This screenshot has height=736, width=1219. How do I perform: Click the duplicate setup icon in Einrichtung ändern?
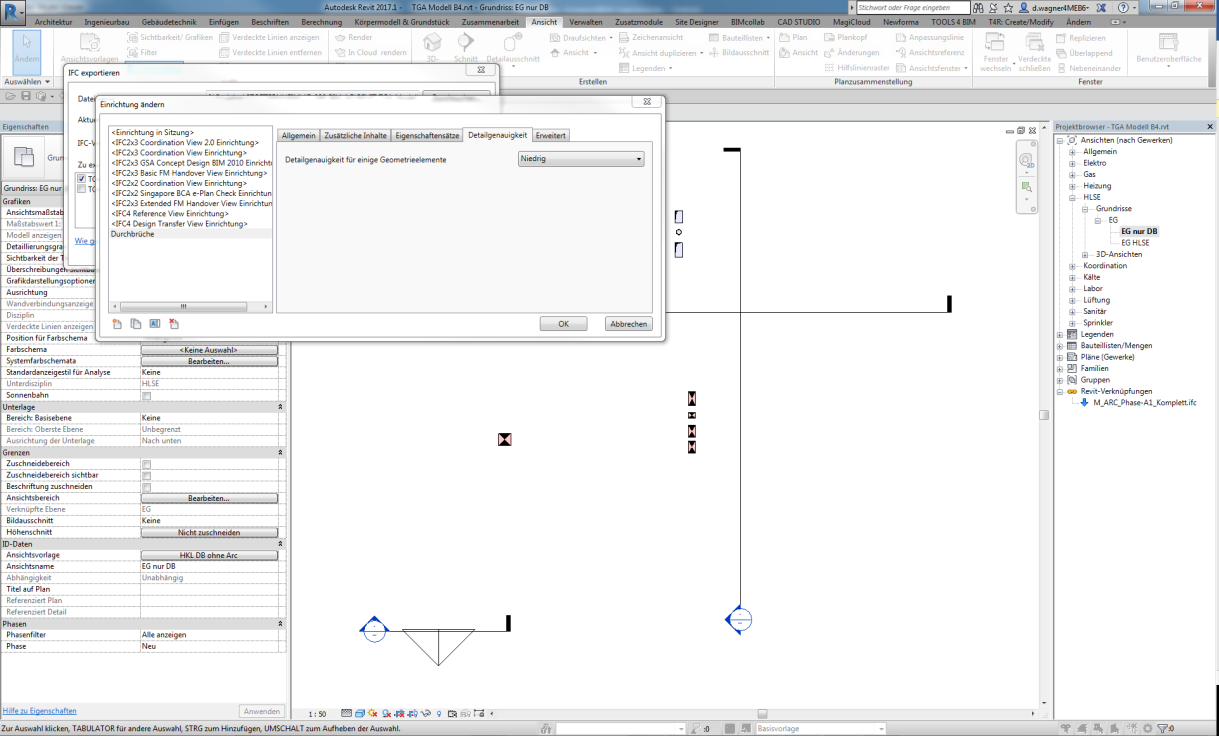[136, 324]
